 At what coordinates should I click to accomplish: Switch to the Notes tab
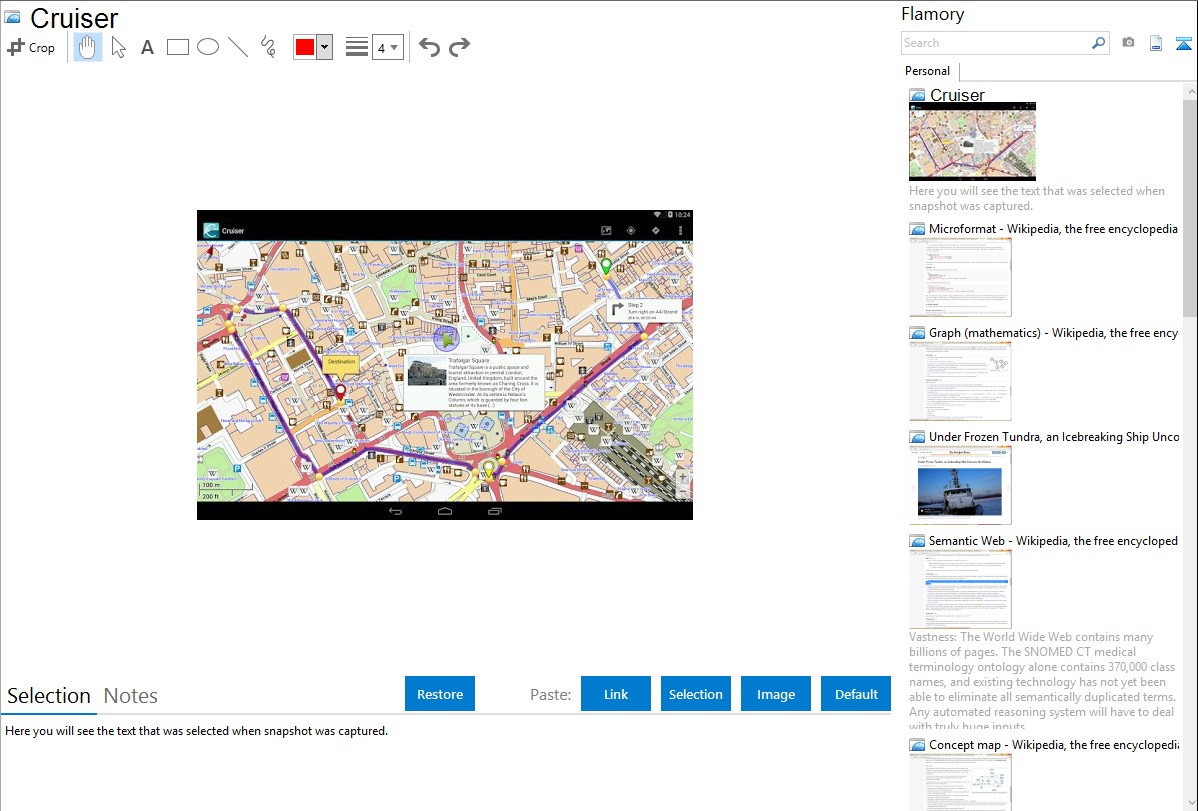(x=131, y=696)
